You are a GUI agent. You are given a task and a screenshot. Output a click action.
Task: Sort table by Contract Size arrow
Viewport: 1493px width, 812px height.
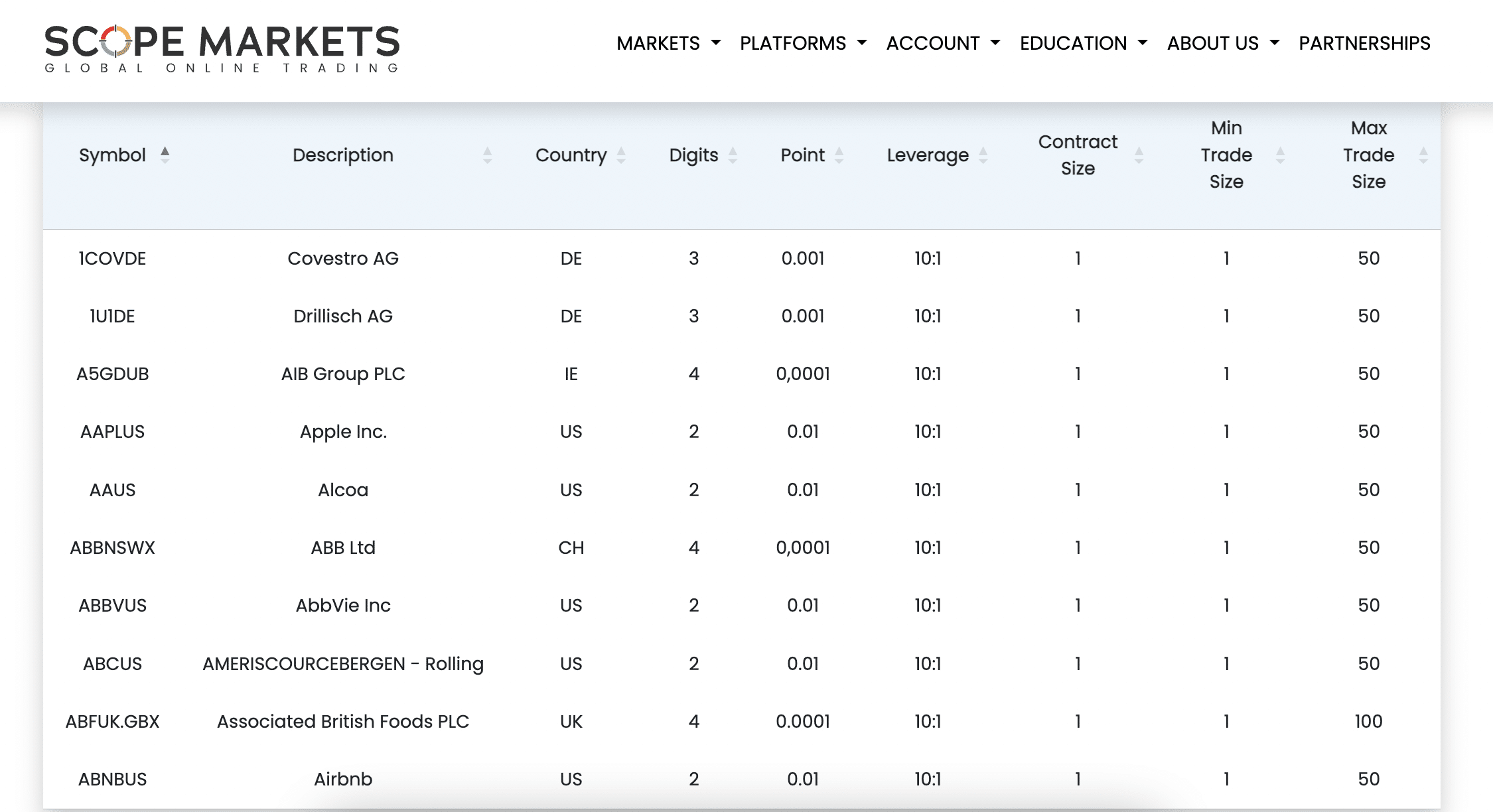1139,155
